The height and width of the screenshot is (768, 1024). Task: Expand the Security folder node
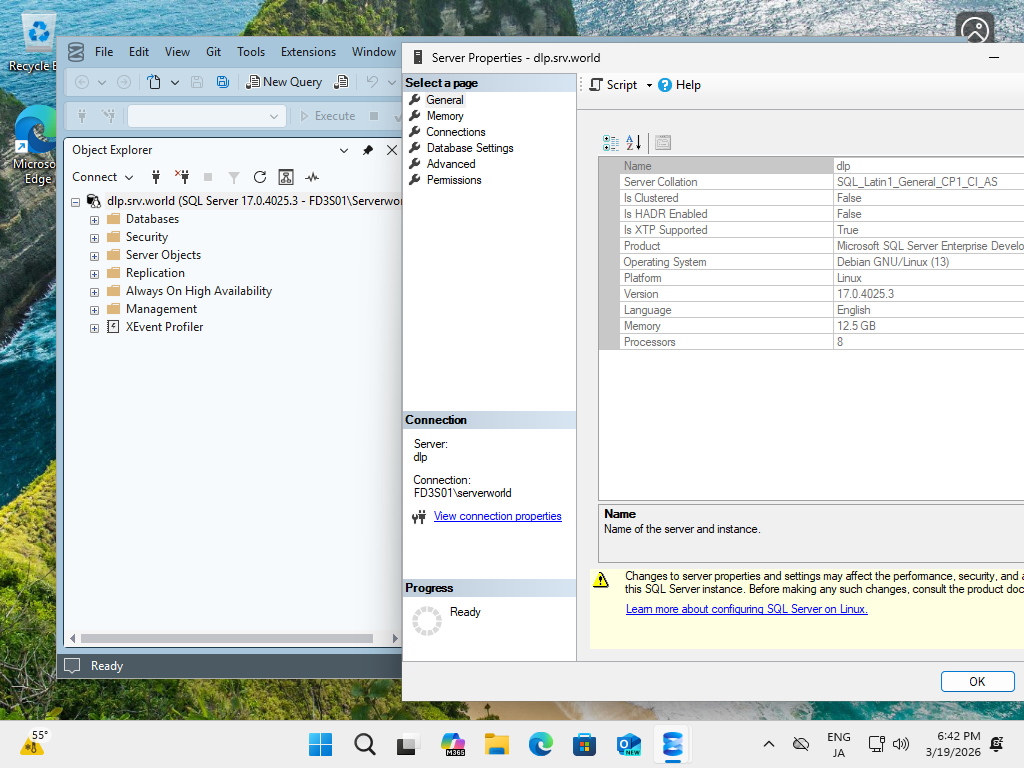point(94,238)
